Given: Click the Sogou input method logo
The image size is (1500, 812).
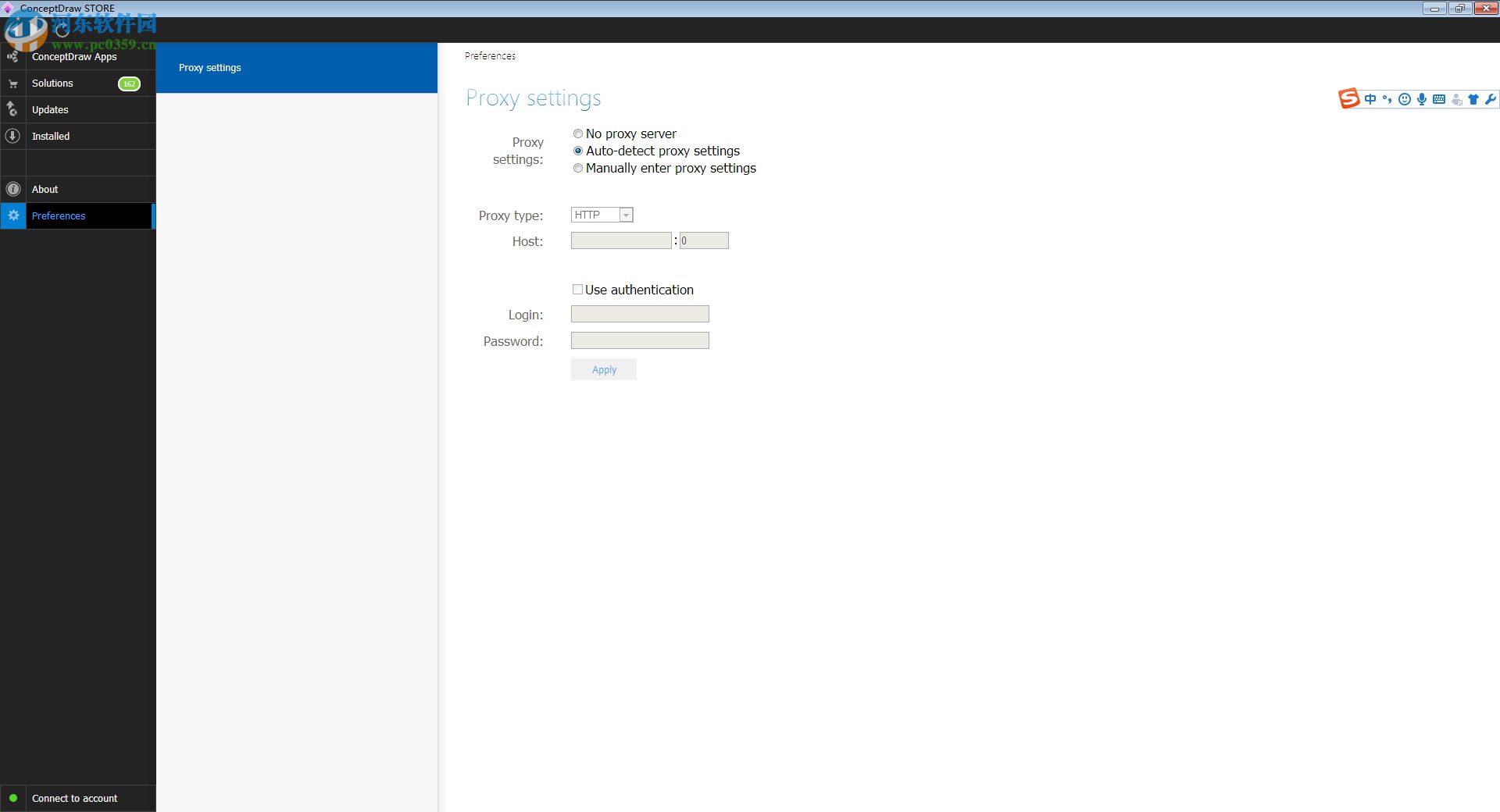Looking at the screenshot, I should 1348,98.
